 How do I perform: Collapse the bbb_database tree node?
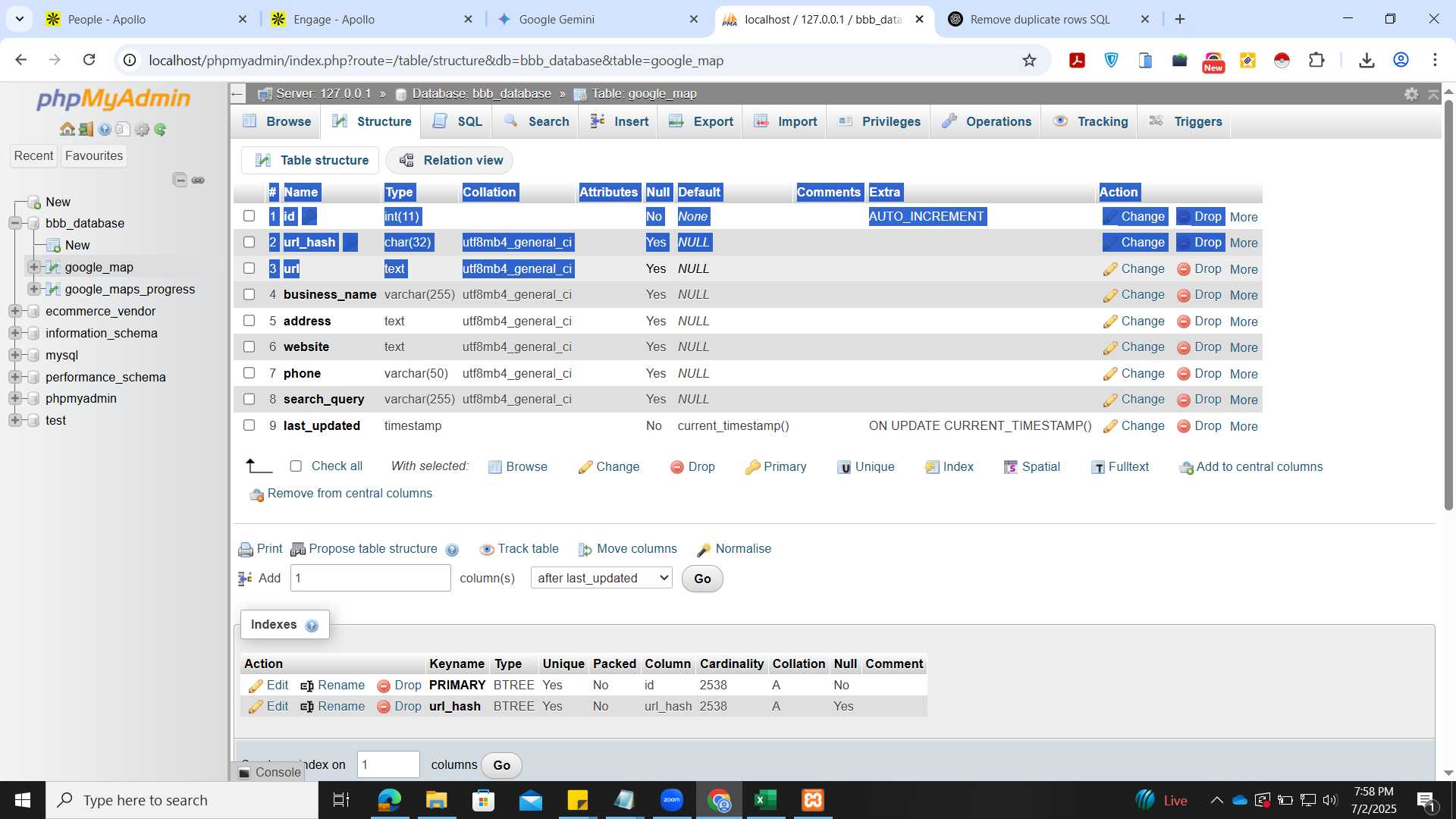[x=14, y=223]
